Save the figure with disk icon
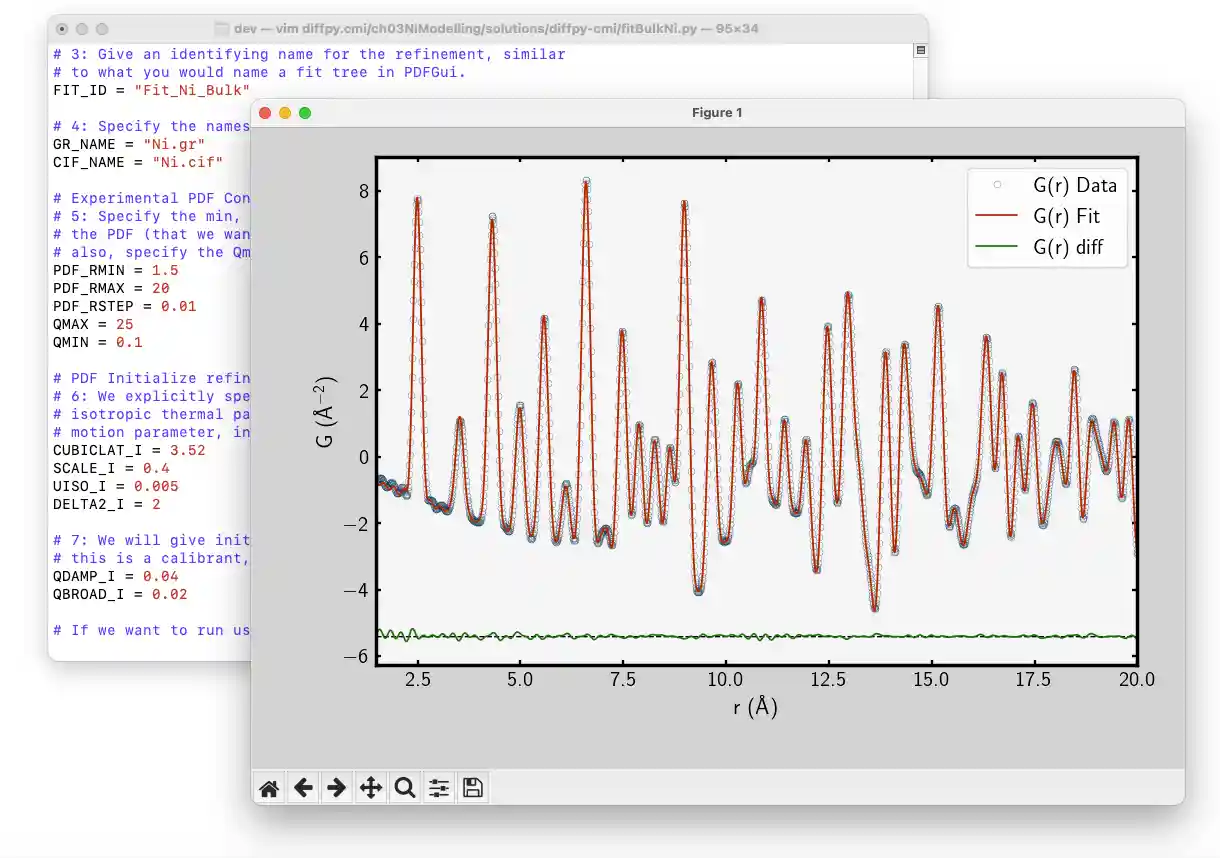Screen dimensions: 1220x858 (473, 788)
